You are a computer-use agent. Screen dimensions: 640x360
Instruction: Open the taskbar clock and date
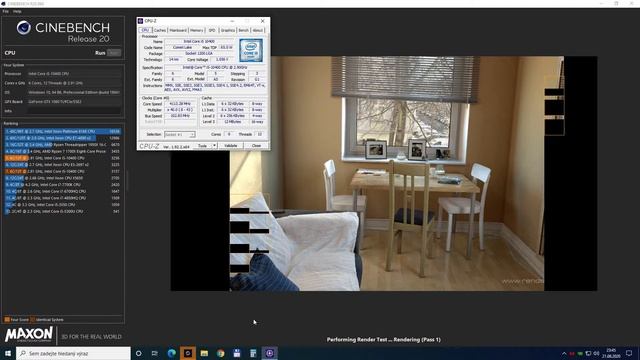tap(611, 353)
